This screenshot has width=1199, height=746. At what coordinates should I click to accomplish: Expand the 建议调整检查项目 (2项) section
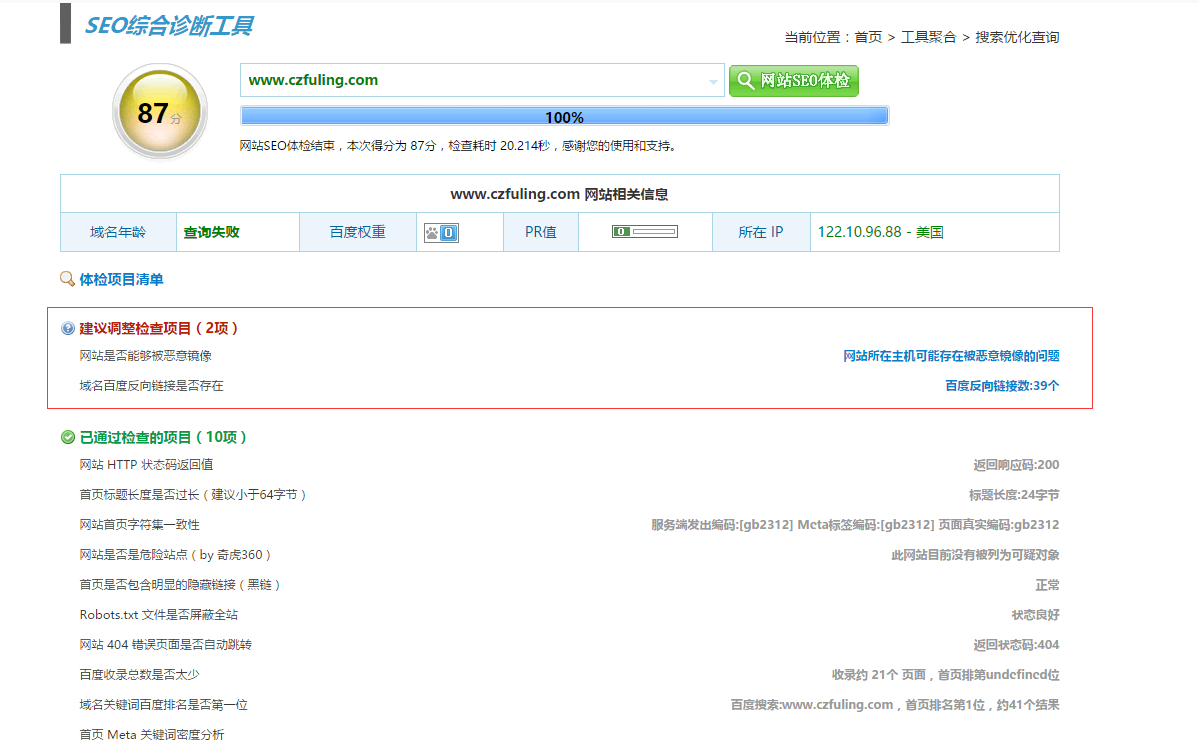159,328
